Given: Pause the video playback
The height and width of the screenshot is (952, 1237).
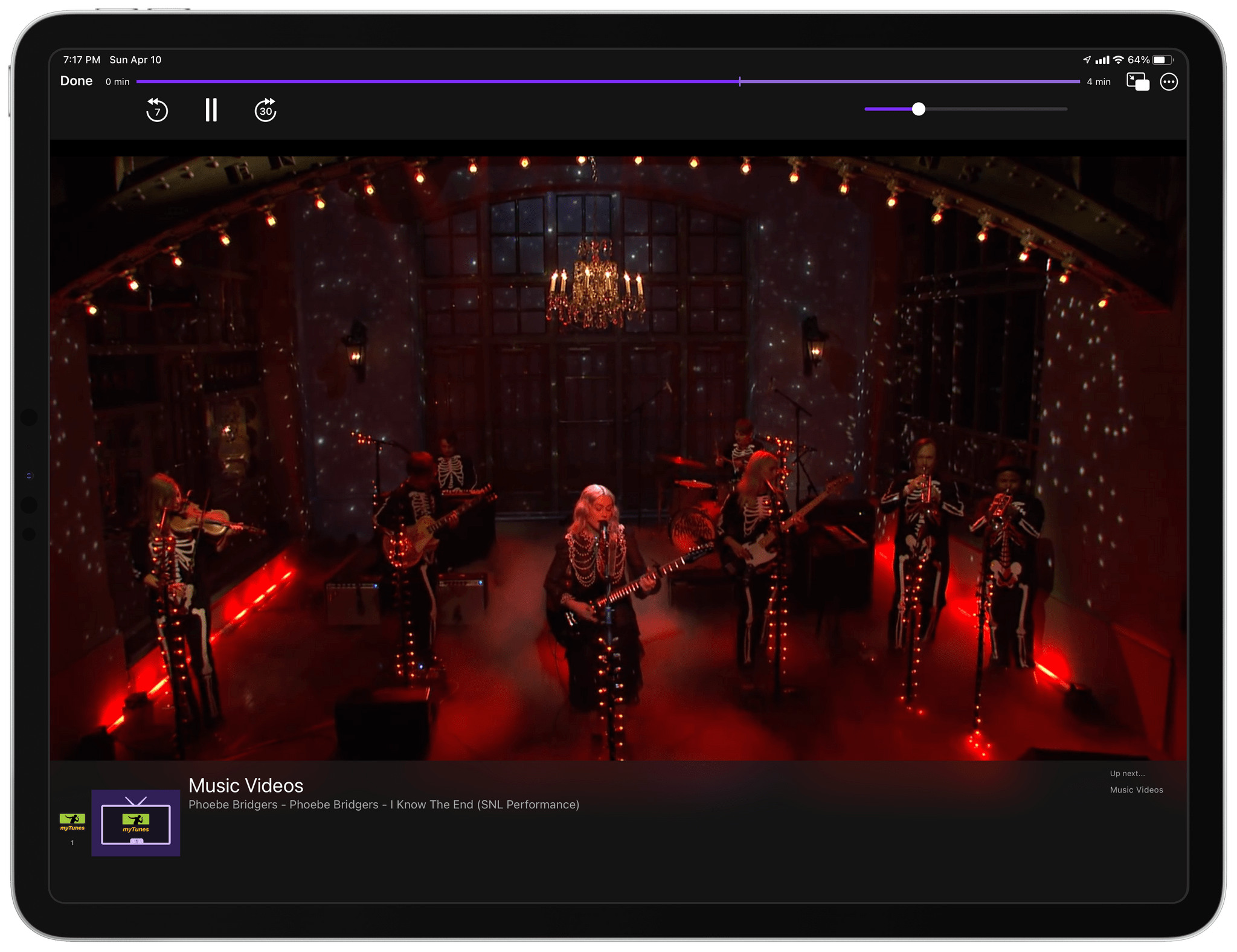Looking at the screenshot, I should 211,110.
